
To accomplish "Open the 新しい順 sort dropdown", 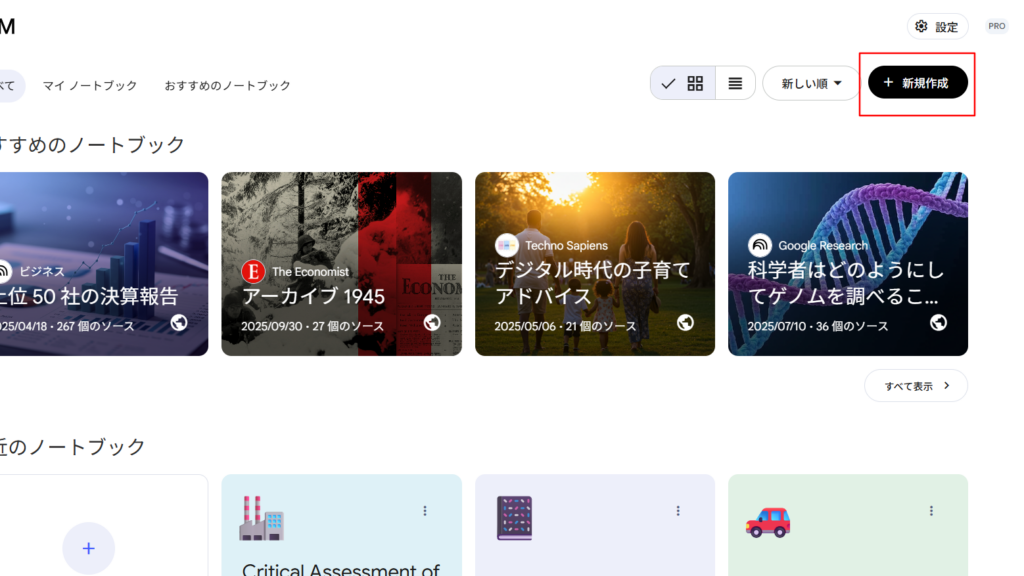I will [x=810, y=83].
